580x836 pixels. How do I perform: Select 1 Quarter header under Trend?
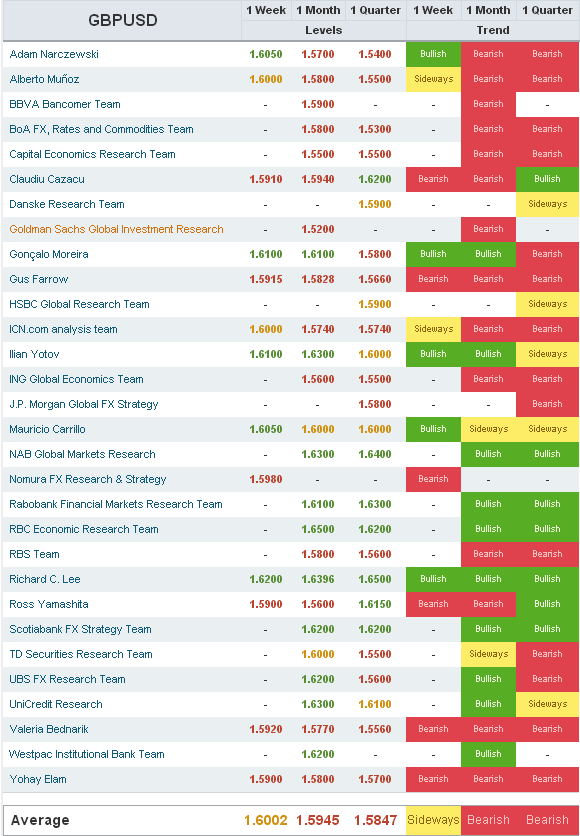[x=547, y=10]
